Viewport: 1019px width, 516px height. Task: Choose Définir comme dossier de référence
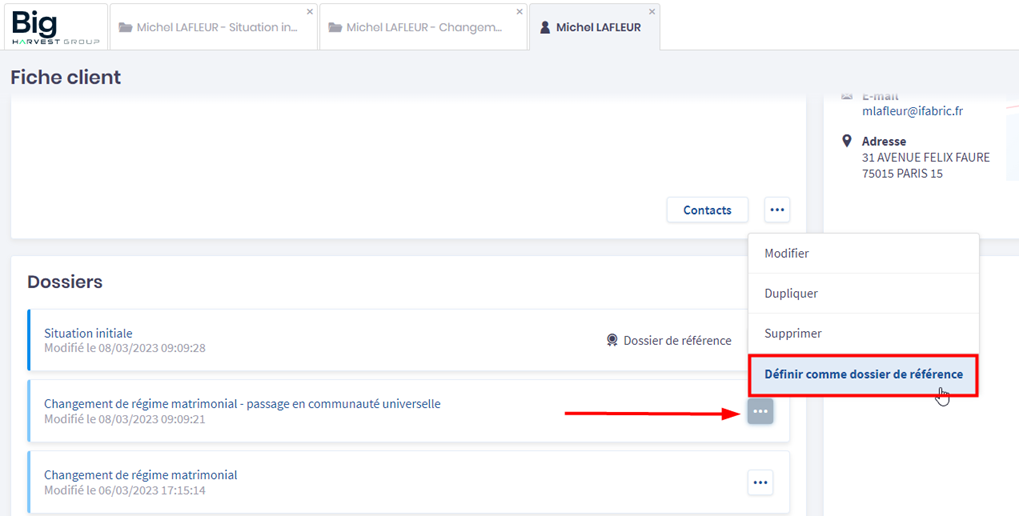coord(863,374)
